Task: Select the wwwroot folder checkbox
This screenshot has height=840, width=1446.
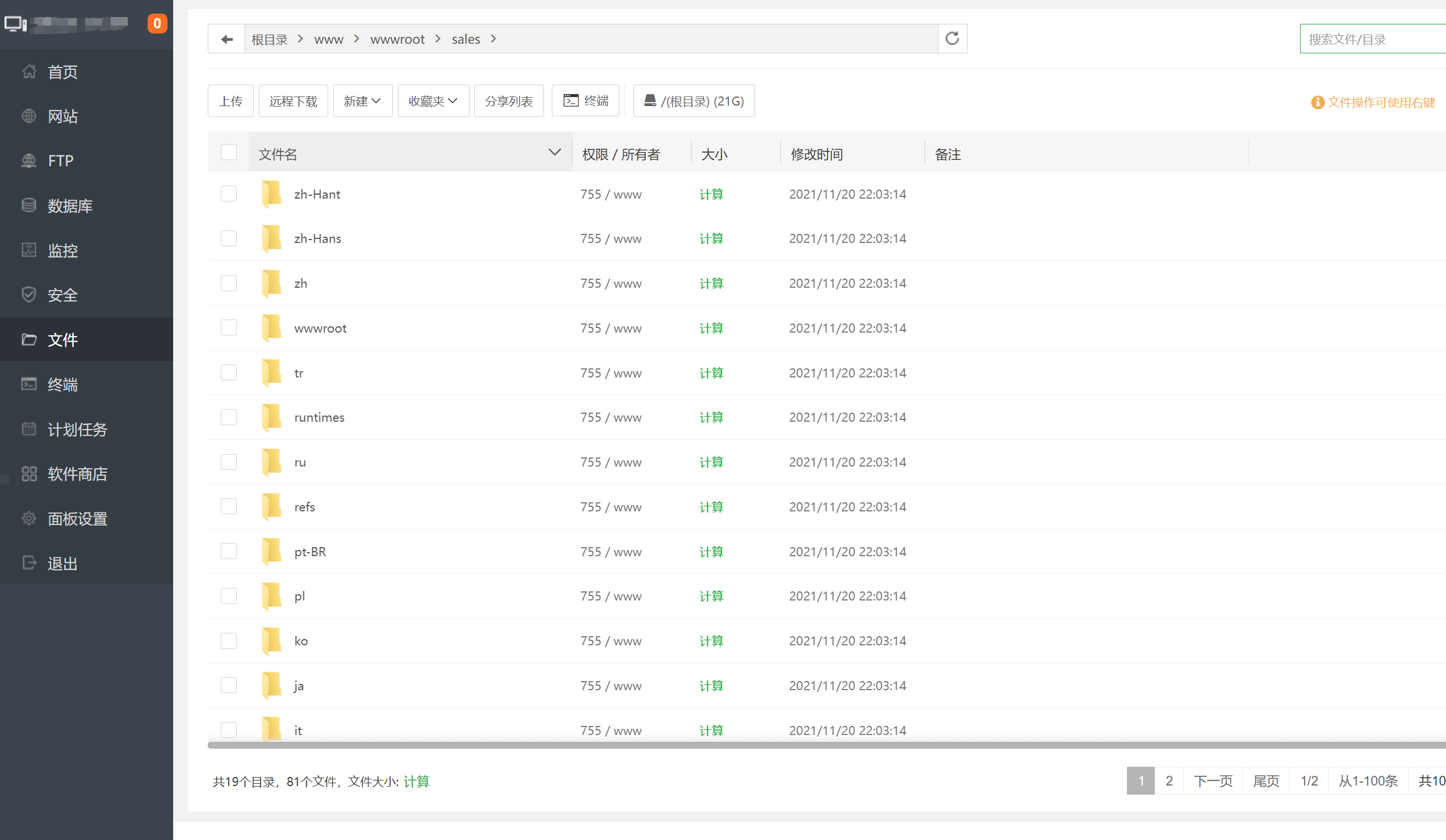Action: [x=228, y=327]
